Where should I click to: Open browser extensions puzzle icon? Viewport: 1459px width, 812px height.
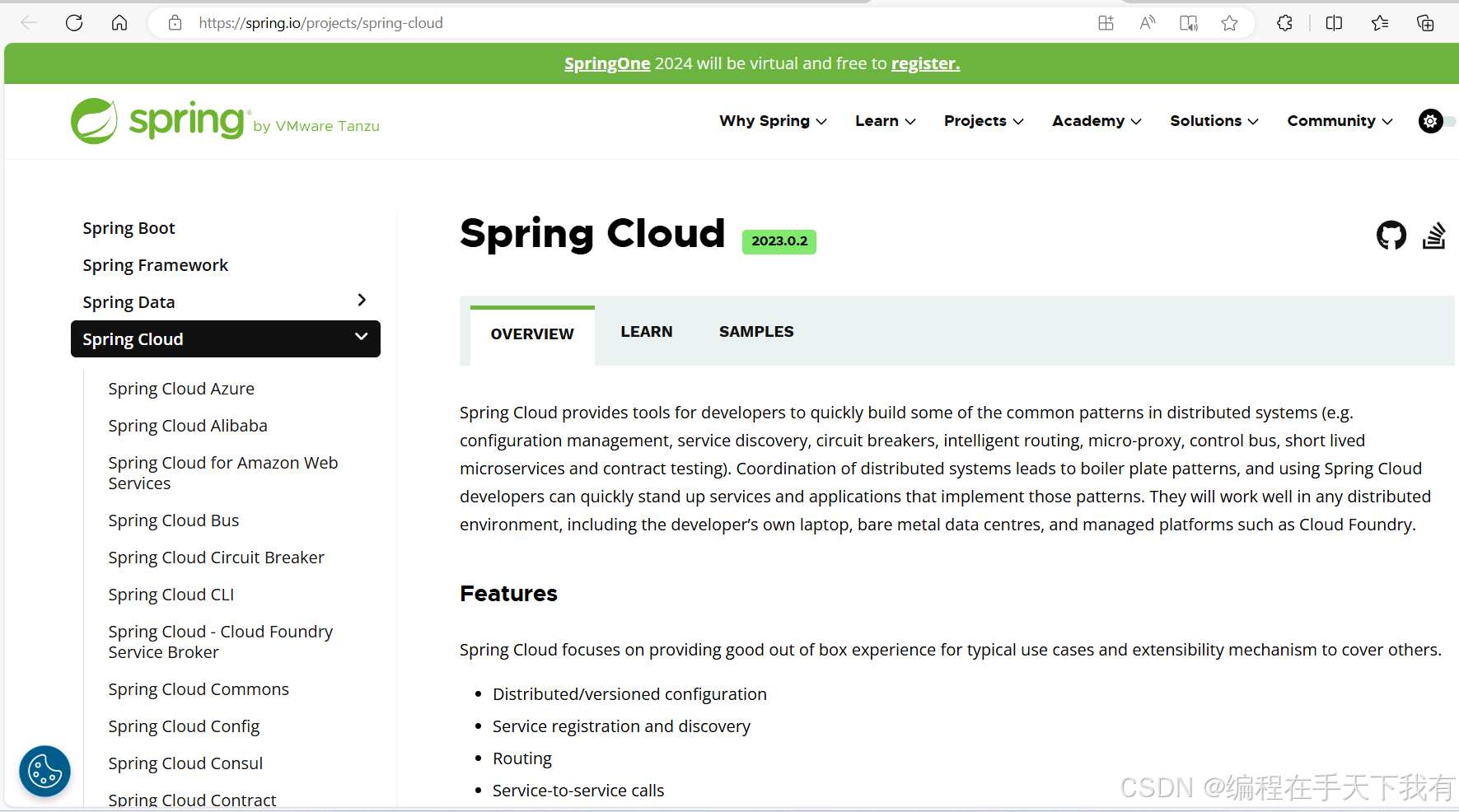[x=1284, y=23]
